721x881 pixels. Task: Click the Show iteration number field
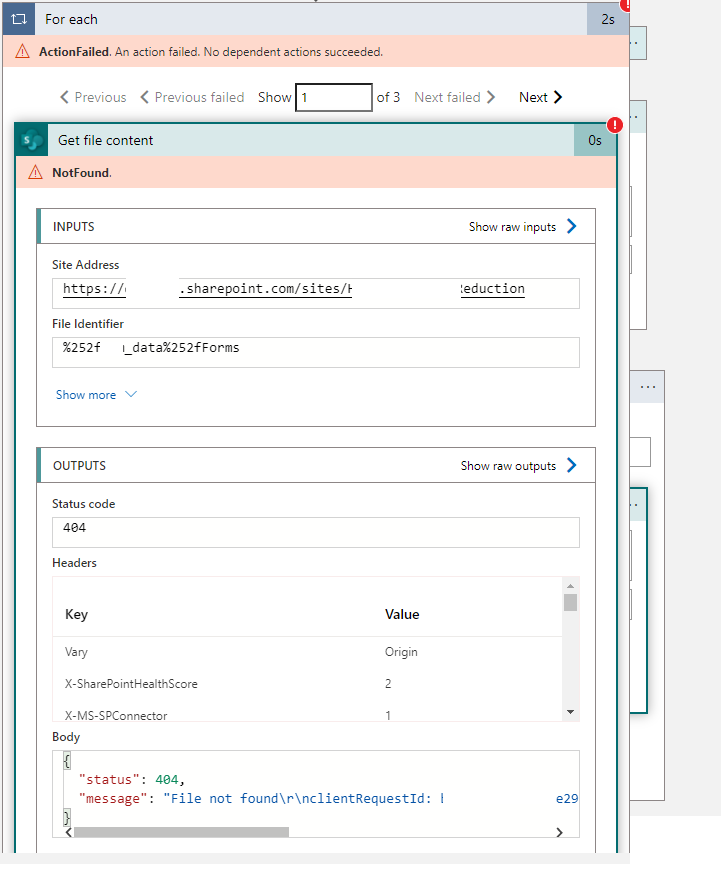[334, 97]
